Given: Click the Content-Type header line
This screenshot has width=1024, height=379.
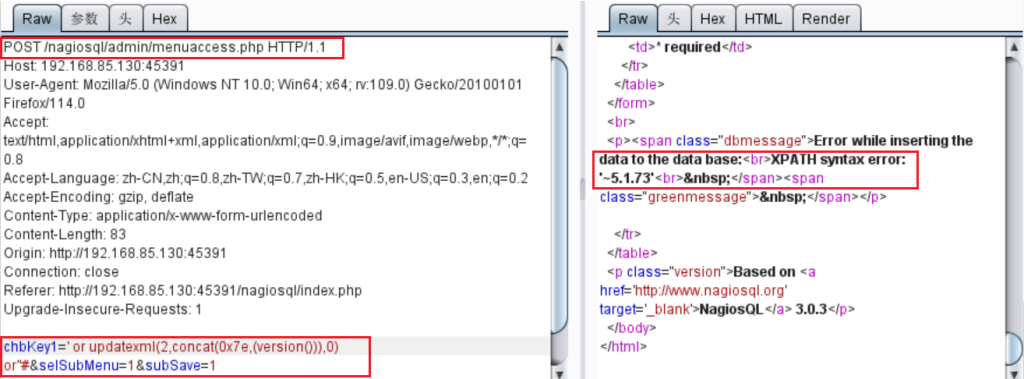Looking at the screenshot, I should pos(163,216).
